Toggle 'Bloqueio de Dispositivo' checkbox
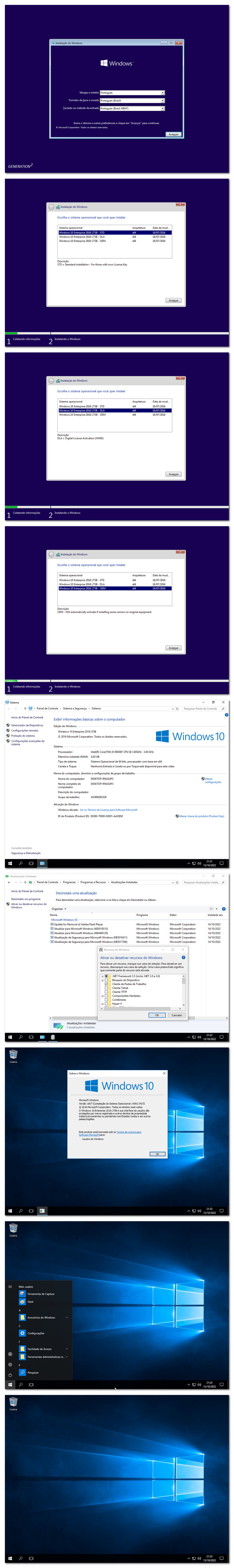The width and height of the screenshot is (234, 1568). pos(106,980)
